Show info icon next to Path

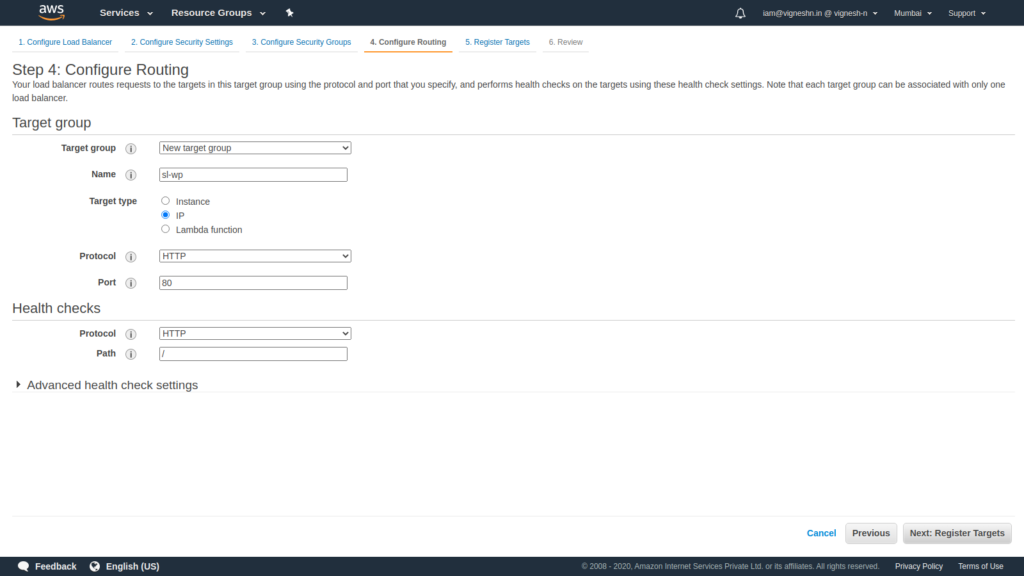click(131, 354)
